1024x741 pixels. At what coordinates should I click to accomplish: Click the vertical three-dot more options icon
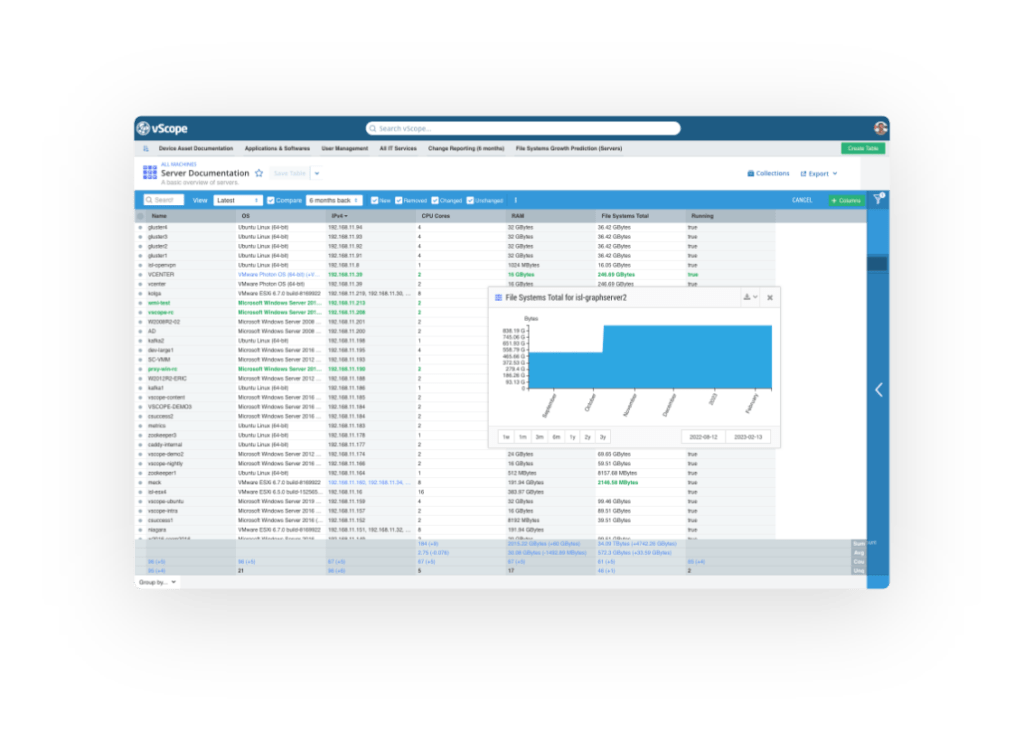click(515, 200)
